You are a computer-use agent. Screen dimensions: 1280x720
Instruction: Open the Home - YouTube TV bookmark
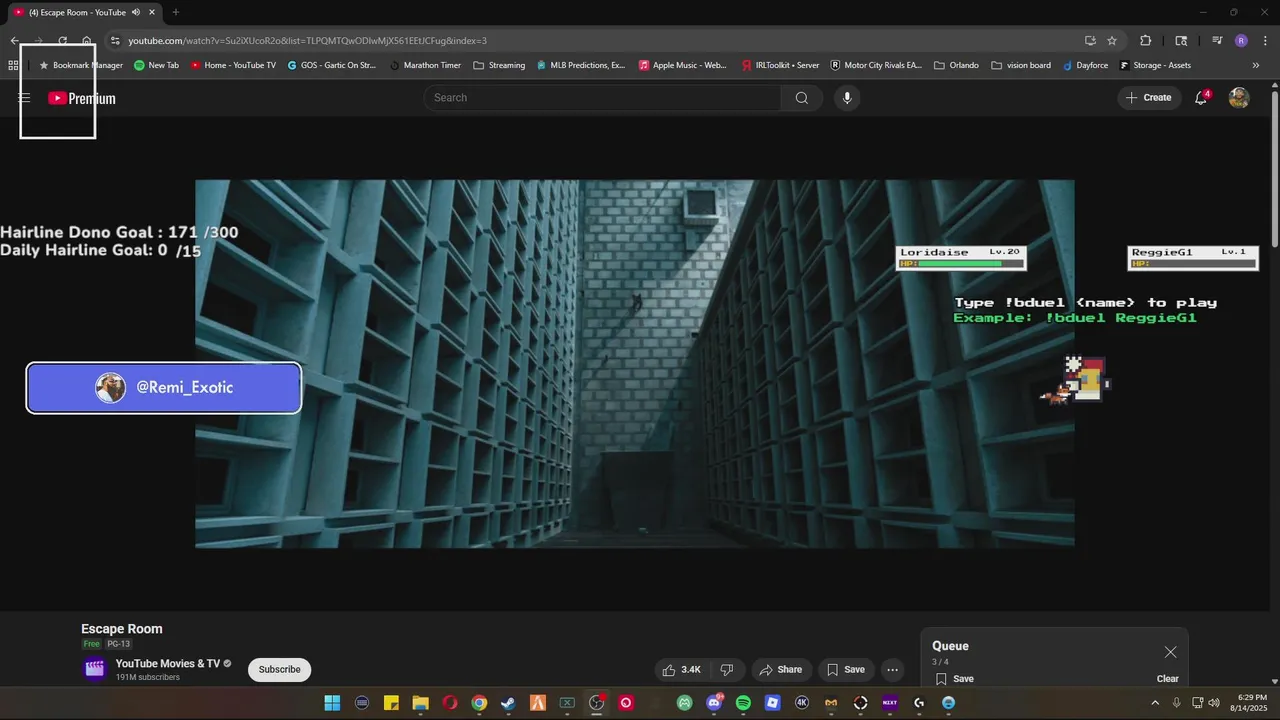click(x=232, y=65)
